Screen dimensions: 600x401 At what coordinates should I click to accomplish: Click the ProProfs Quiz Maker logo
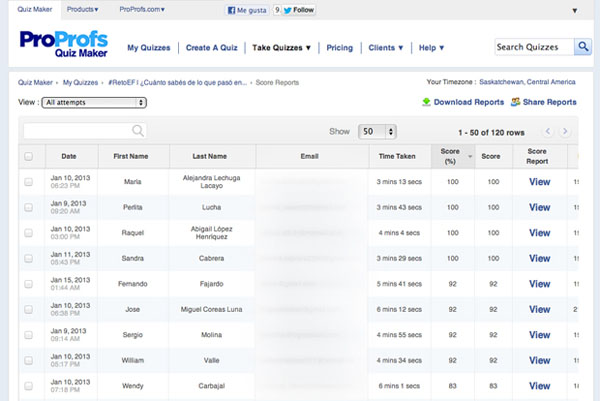coord(64,44)
